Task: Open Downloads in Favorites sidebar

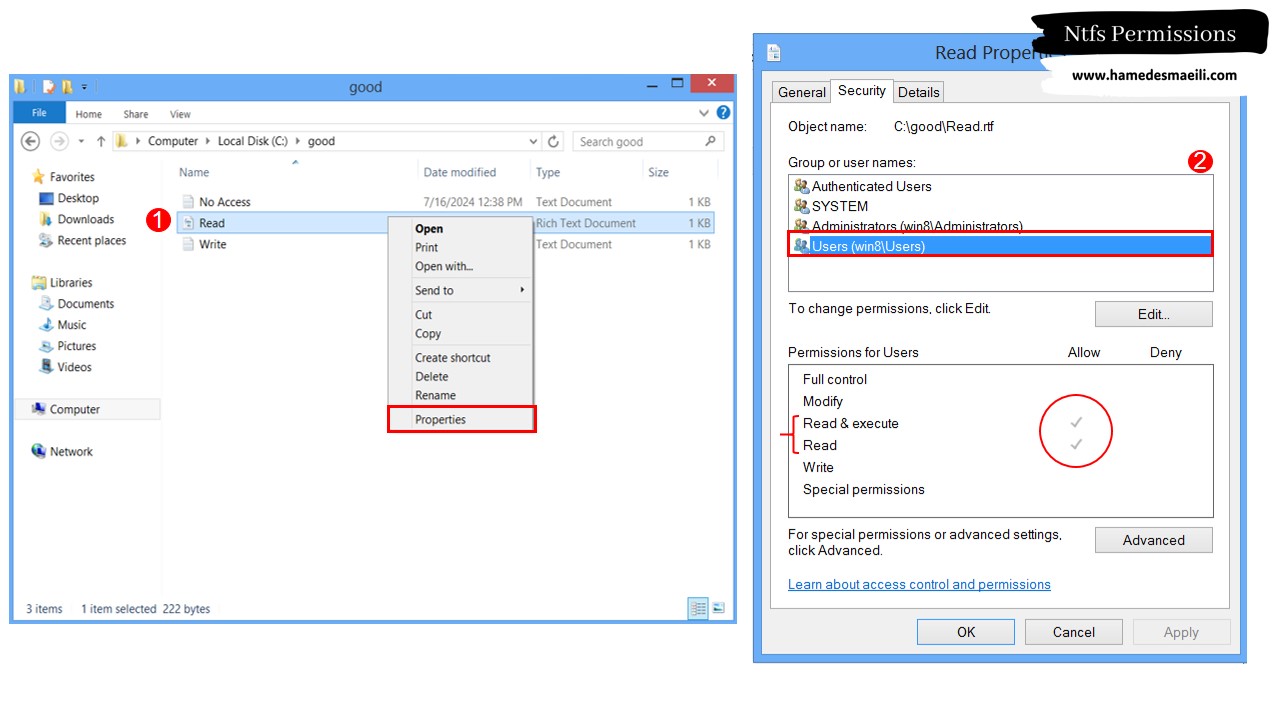Action: (76, 219)
